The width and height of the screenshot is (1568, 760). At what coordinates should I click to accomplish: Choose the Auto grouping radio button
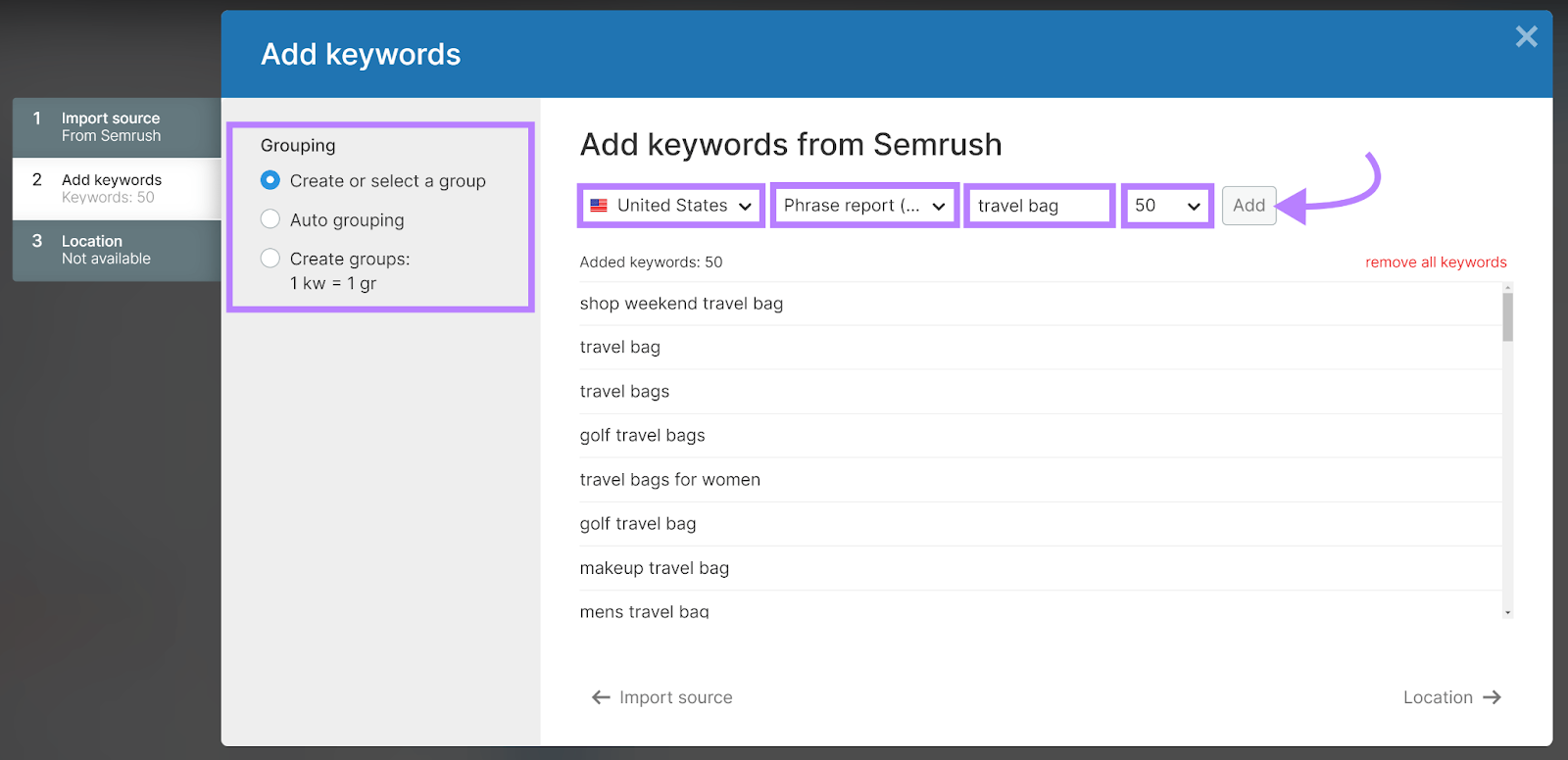click(270, 219)
